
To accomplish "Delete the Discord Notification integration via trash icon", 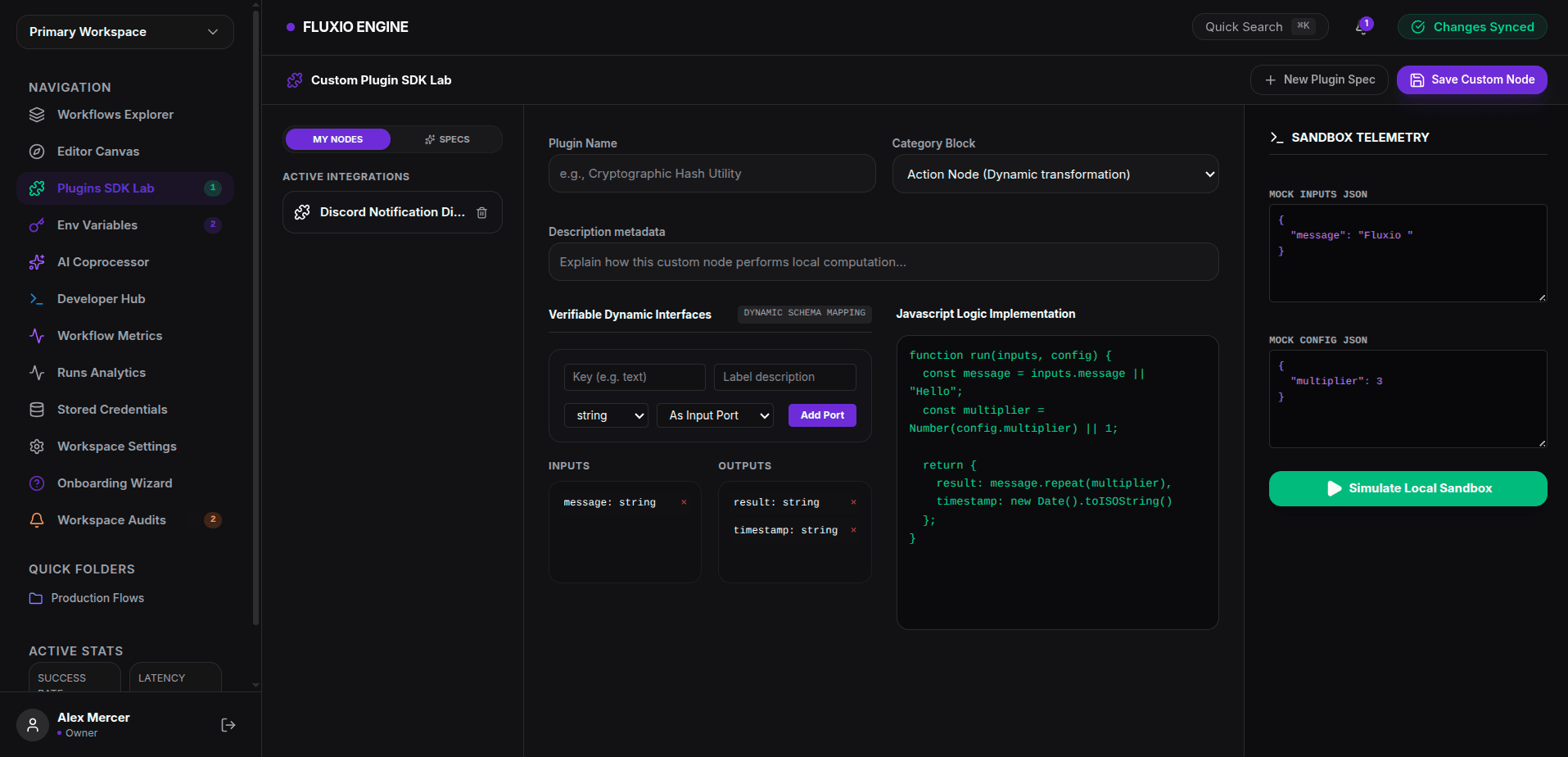I will 482,213.
